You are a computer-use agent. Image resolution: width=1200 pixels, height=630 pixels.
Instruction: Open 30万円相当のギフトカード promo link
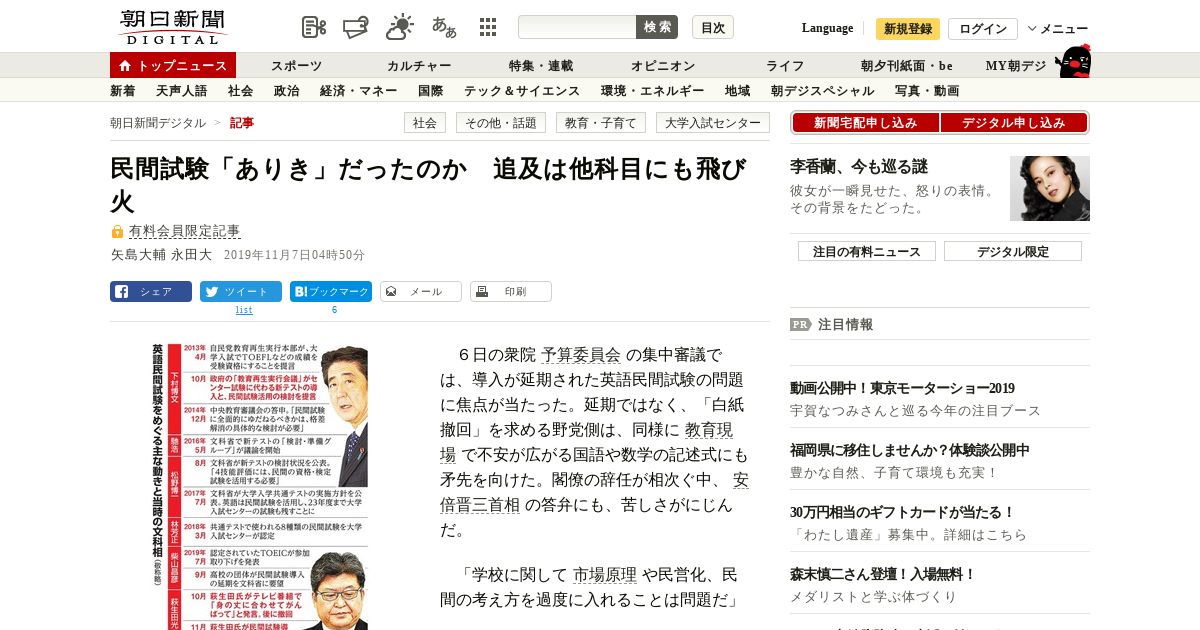point(903,512)
